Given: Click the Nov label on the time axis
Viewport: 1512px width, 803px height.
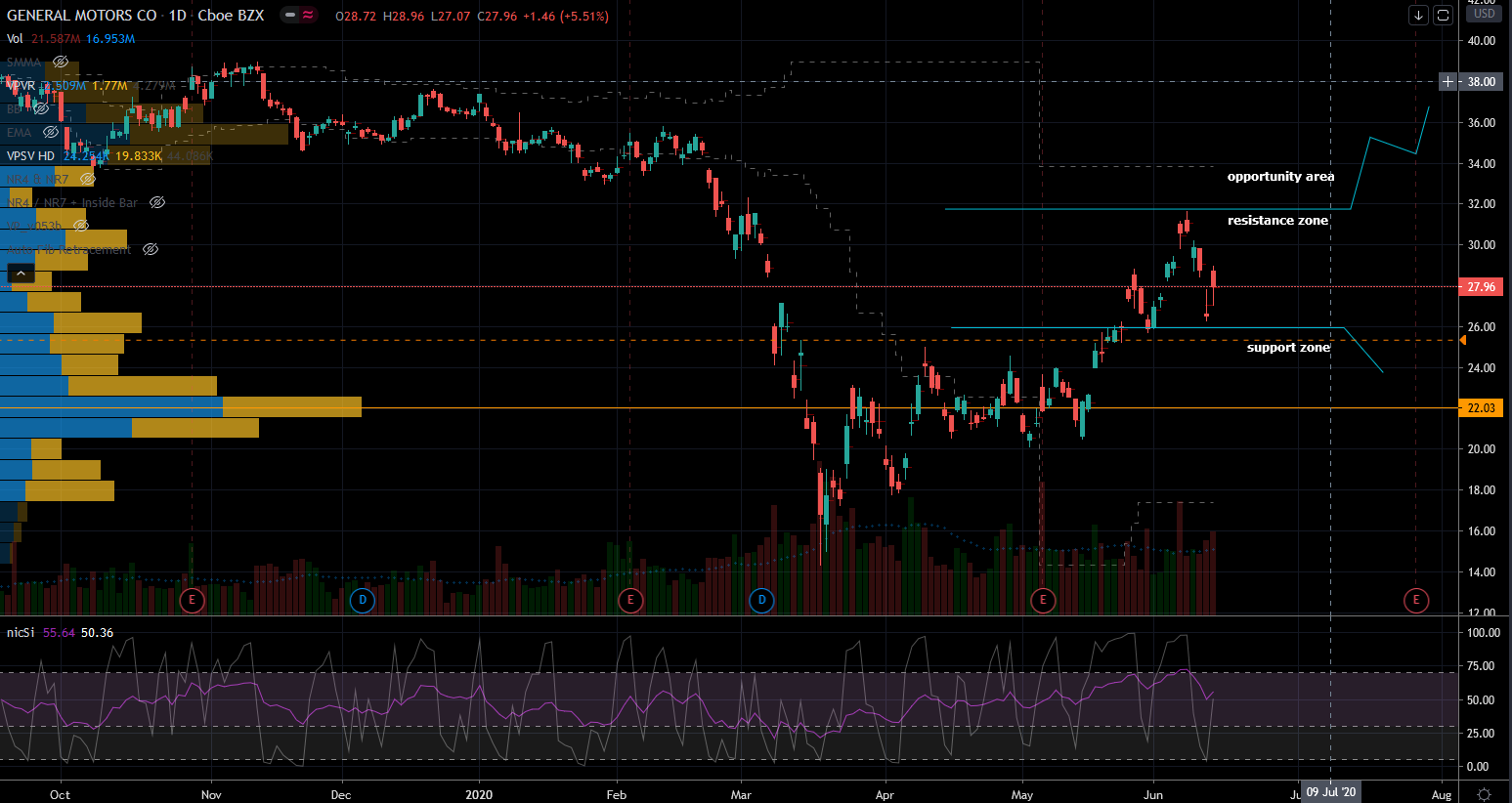Looking at the screenshot, I should pyautogui.click(x=211, y=795).
